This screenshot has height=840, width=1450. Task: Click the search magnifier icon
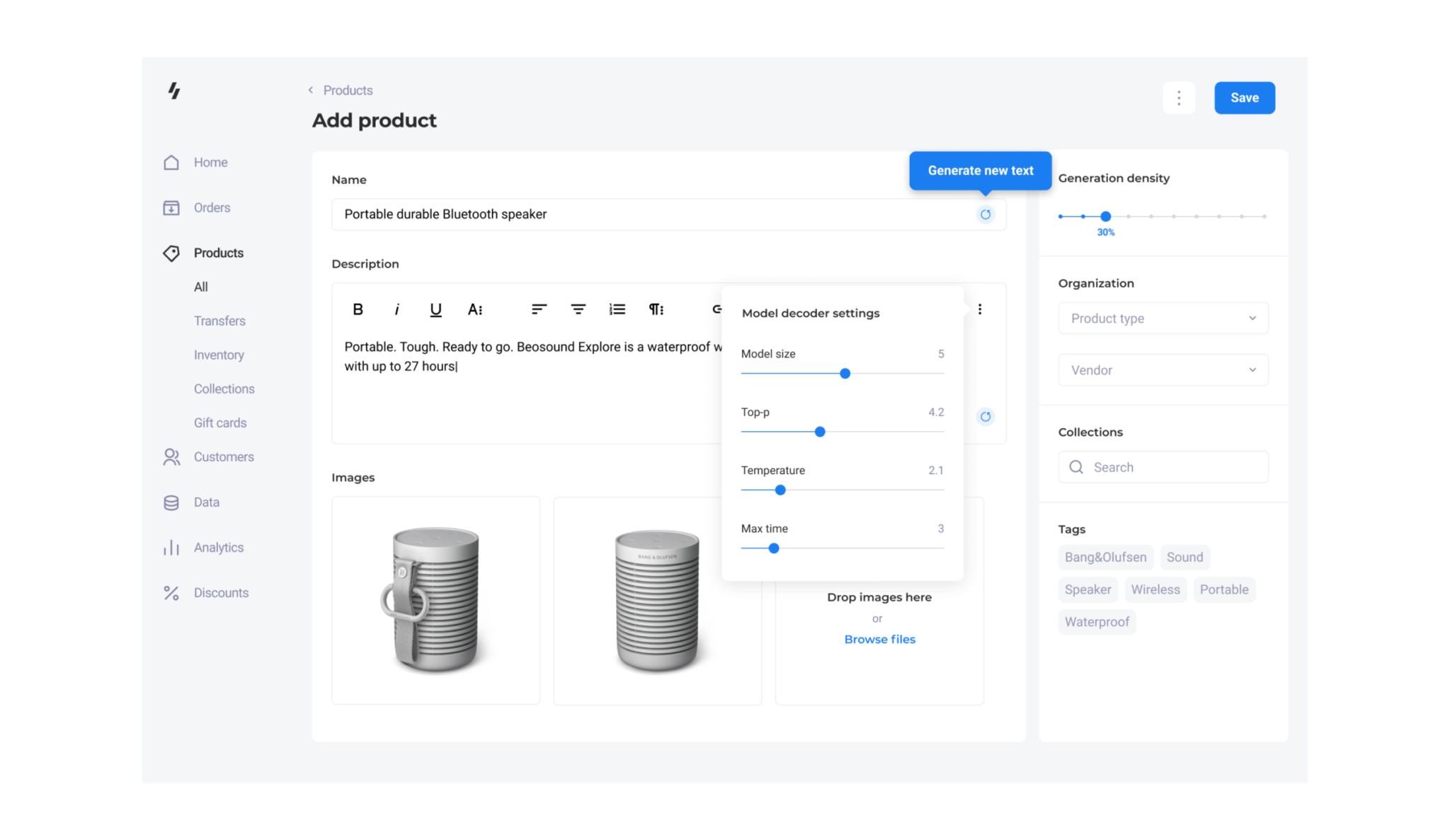click(1076, 467)
